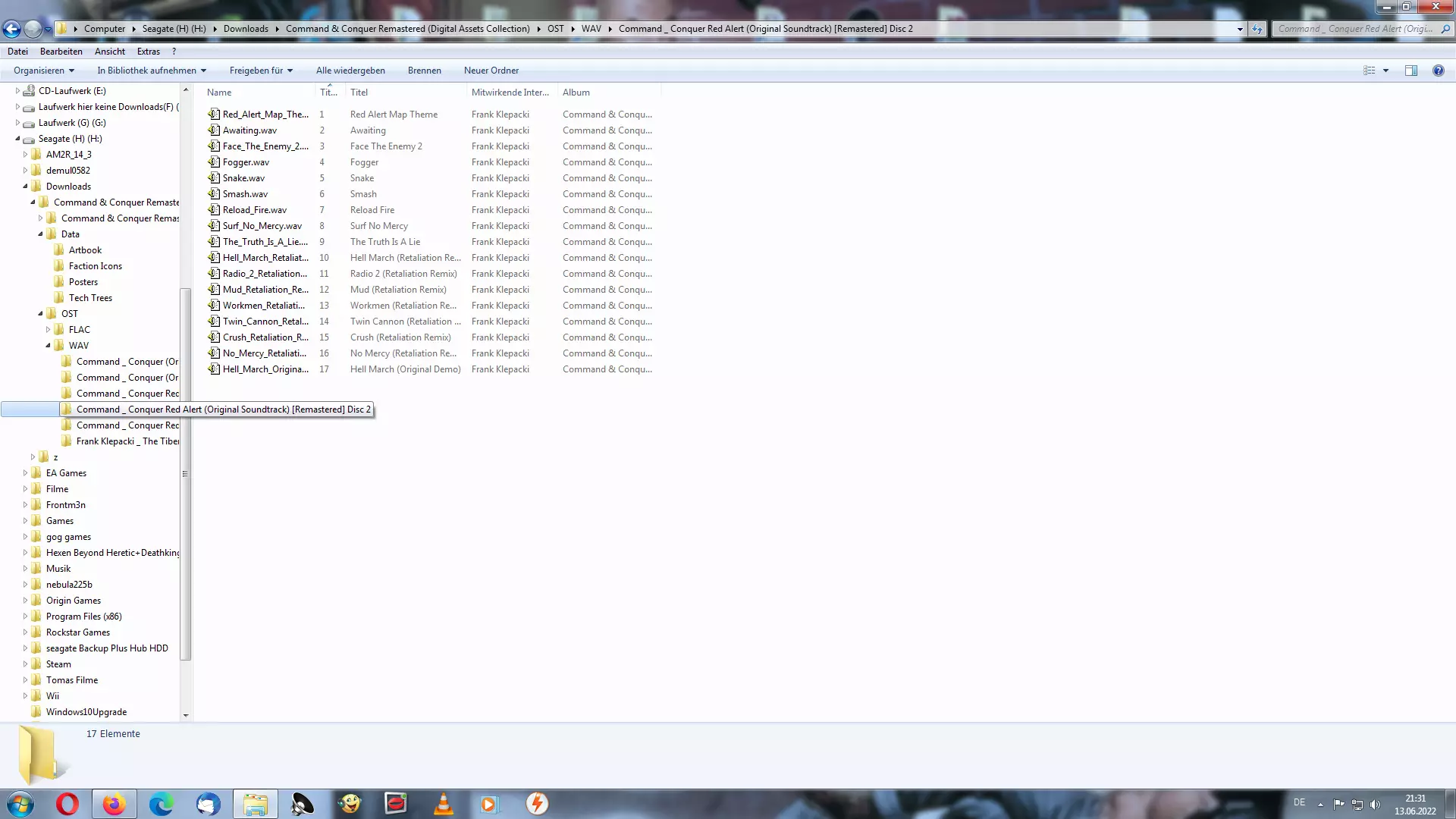Select the Posters folder in tree
The height and width of the screenshot is (819, 1456).
[83, 282]
